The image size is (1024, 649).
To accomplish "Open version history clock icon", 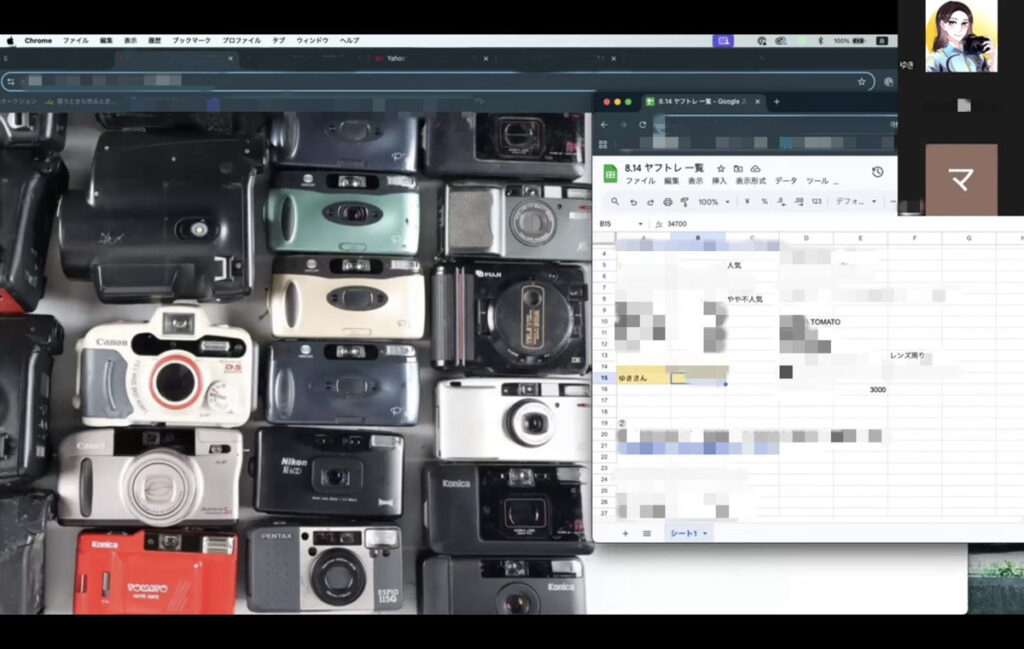I will [x=877, y=172].
